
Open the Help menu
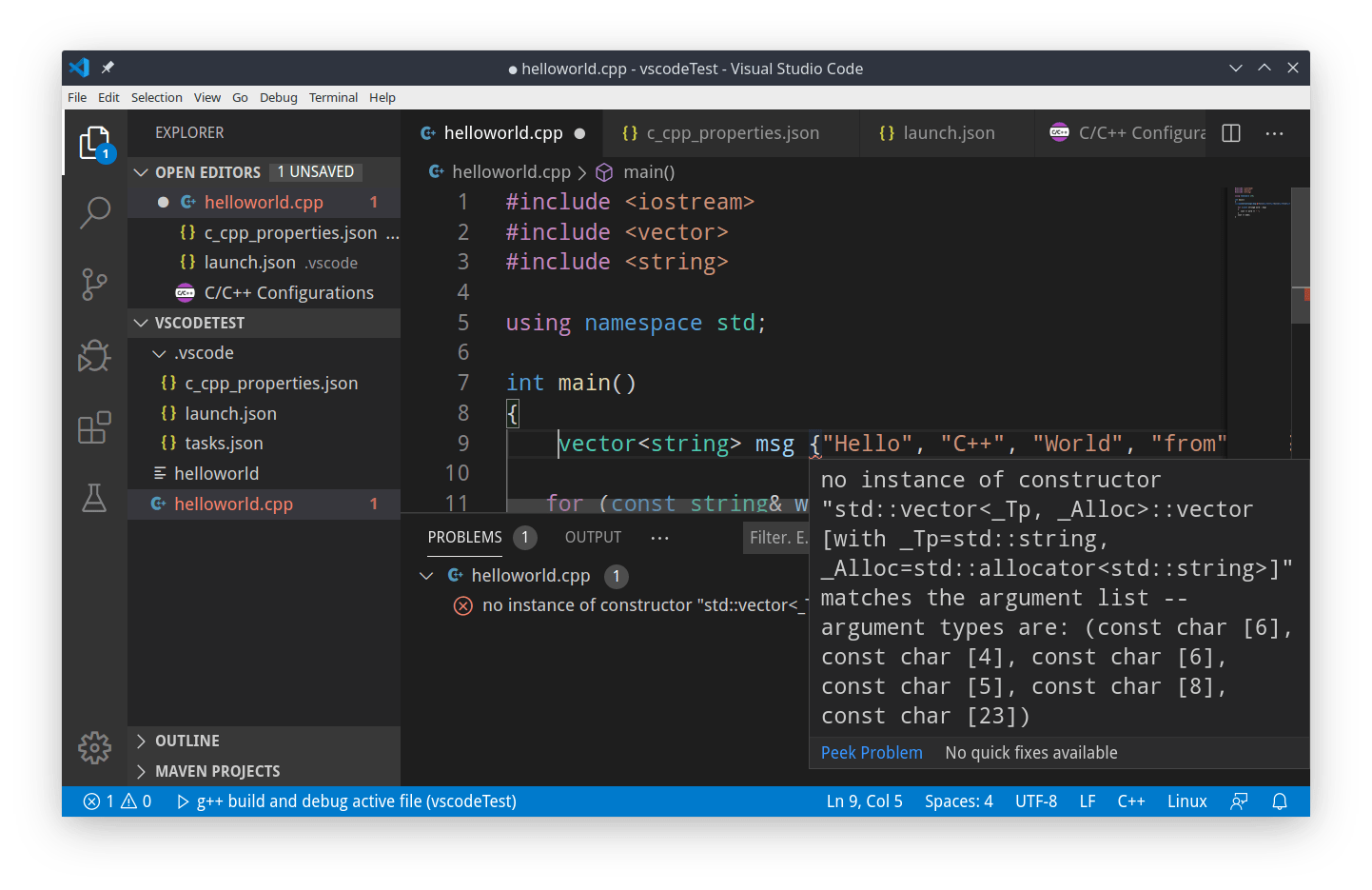pos(382,97)
